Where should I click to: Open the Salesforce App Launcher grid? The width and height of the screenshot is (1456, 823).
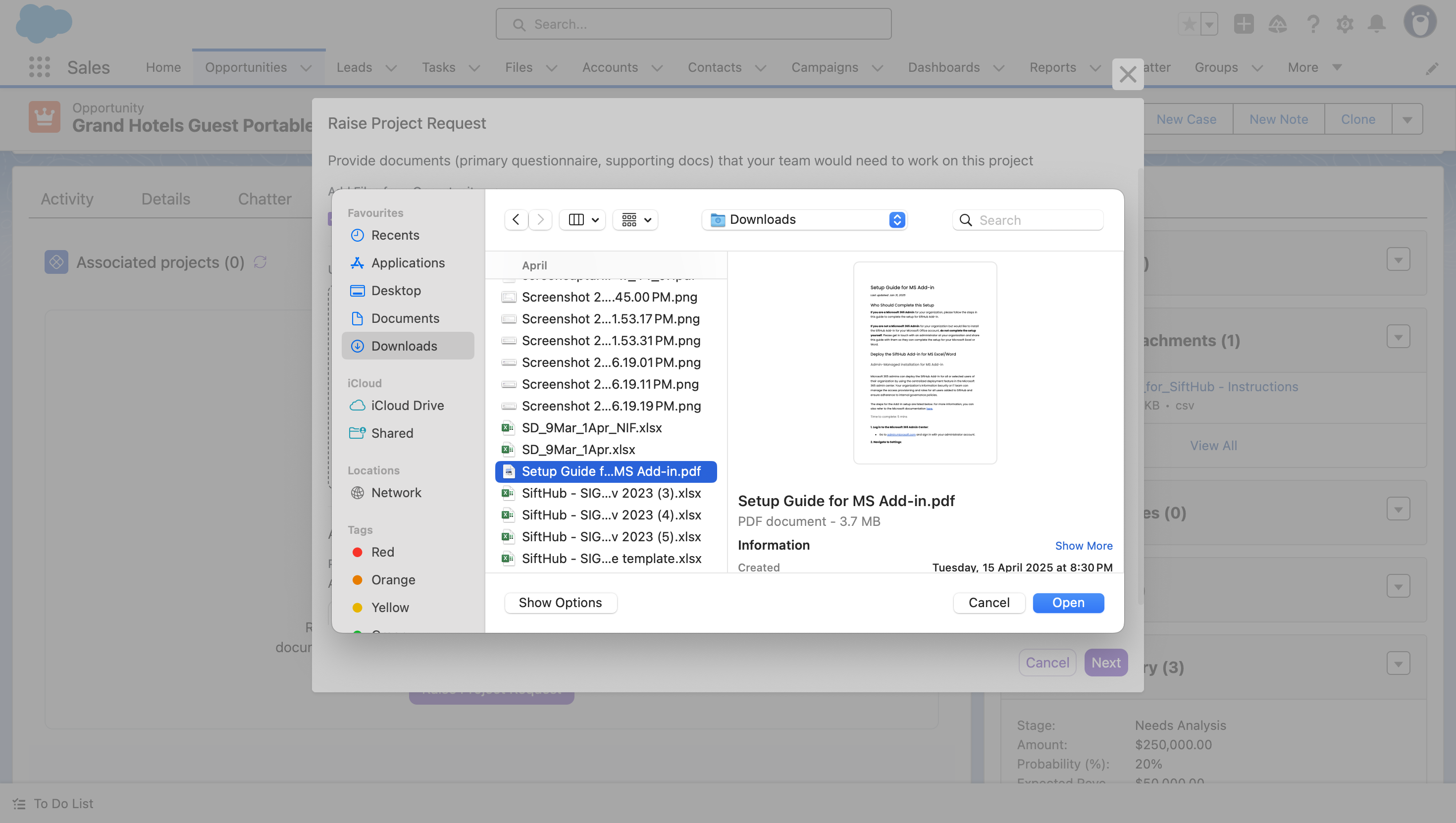point(40,67)
